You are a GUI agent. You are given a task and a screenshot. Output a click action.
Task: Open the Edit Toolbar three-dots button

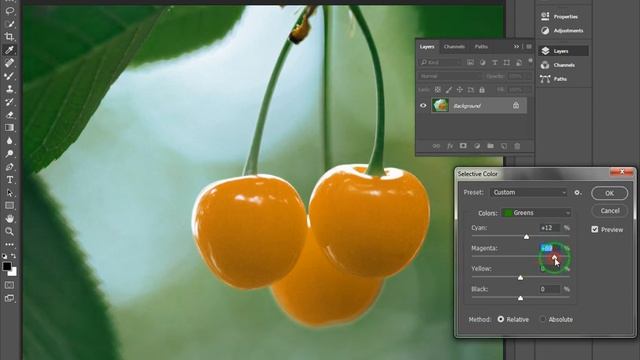9,244
